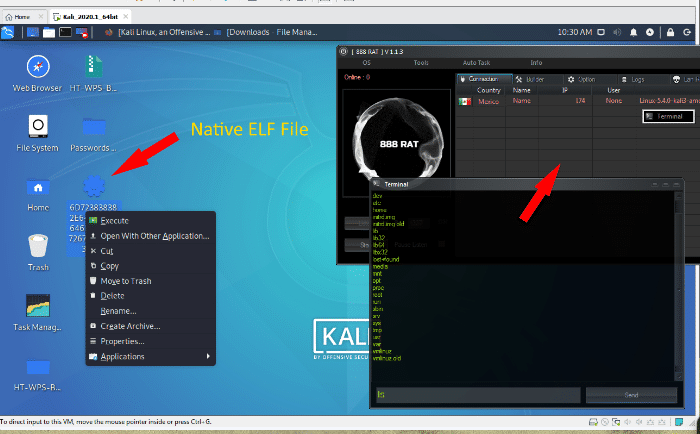Click the Terminal window vertical scrollbar
The width and height of the screenshot is (700, 434).
point(679,286)
